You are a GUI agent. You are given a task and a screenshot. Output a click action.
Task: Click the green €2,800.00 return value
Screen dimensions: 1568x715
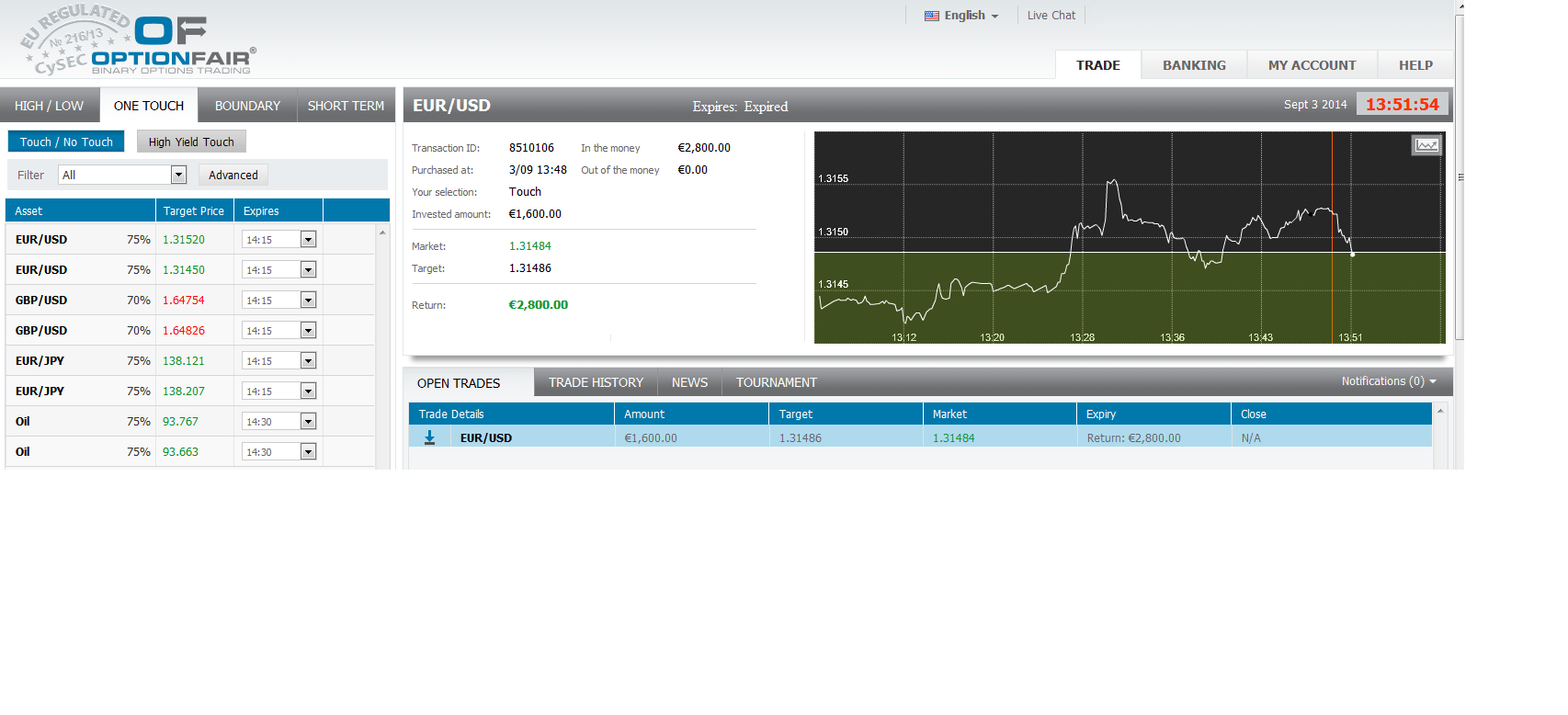click(539, 305)
